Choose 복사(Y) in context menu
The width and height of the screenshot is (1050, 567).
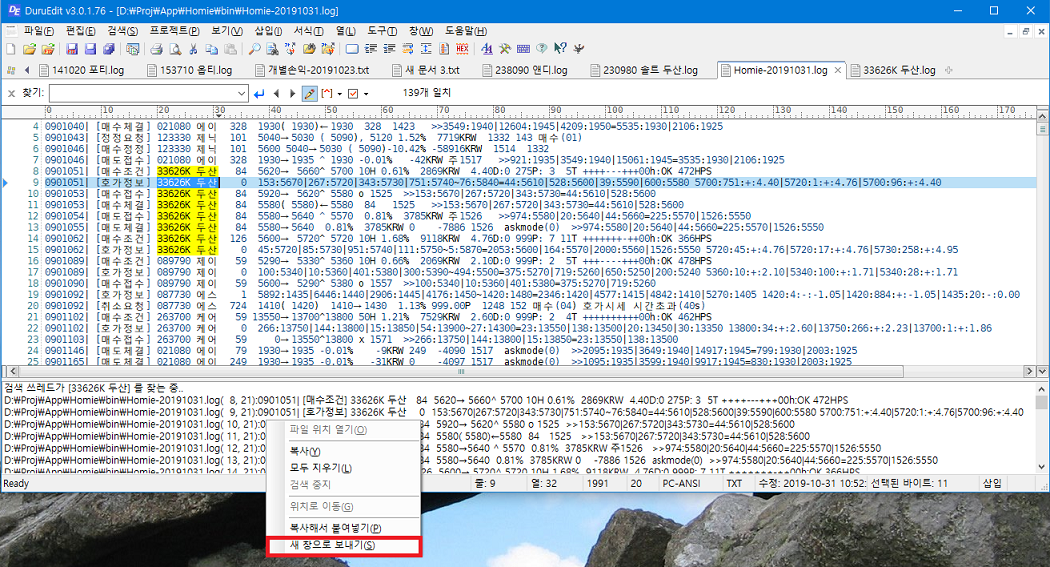[x=344, y=451]
